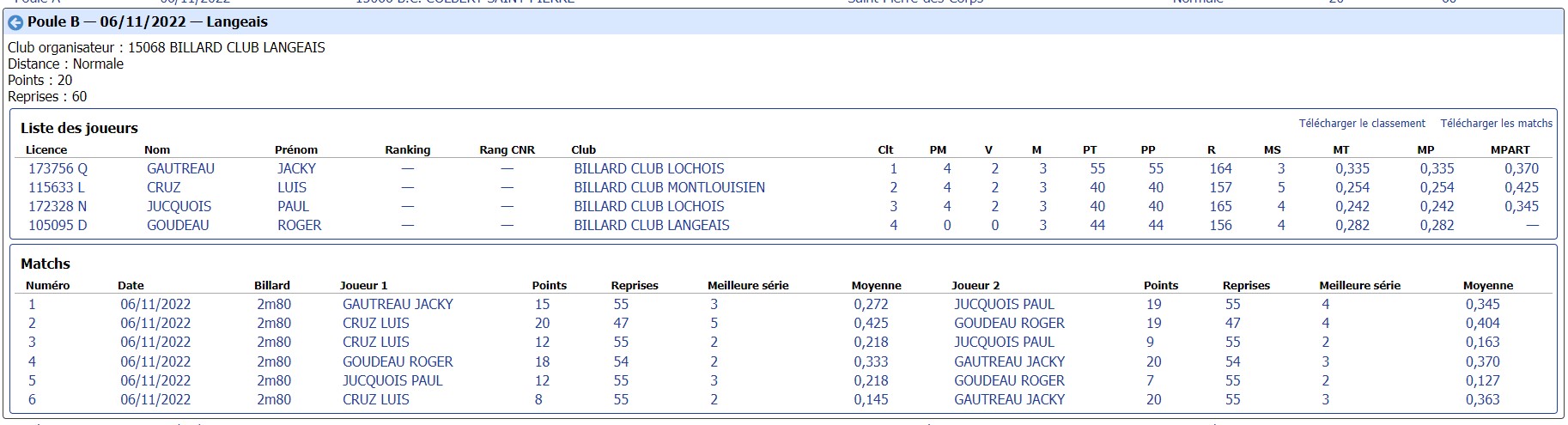Click JUCQUOIS PAUL as Joueur 2 in match 1
This screenshot has width=1568, height=425.
tap(1004, 305)
